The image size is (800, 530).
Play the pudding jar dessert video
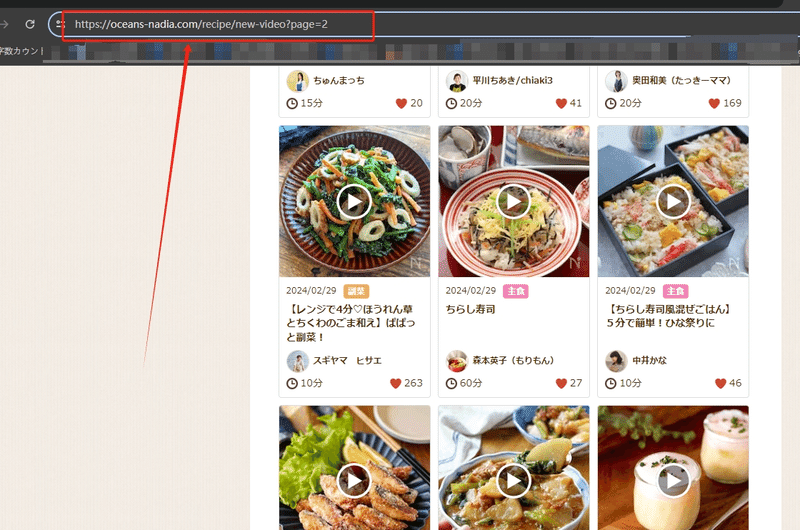coord(673,481)
